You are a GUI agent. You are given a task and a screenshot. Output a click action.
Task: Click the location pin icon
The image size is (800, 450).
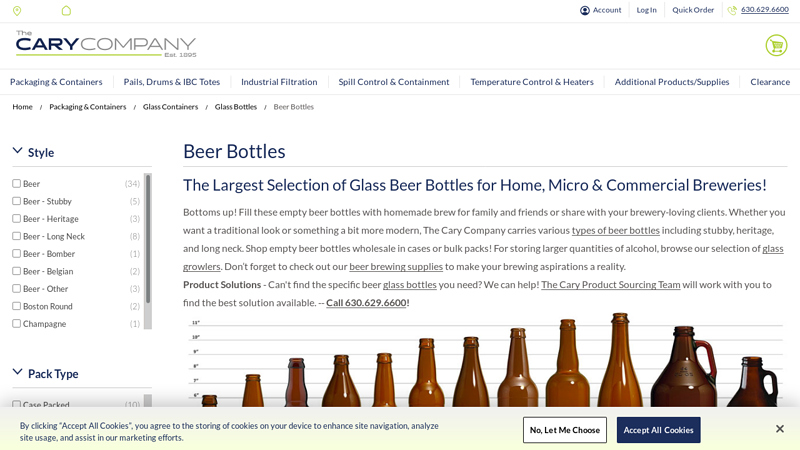tap(17, 11)
